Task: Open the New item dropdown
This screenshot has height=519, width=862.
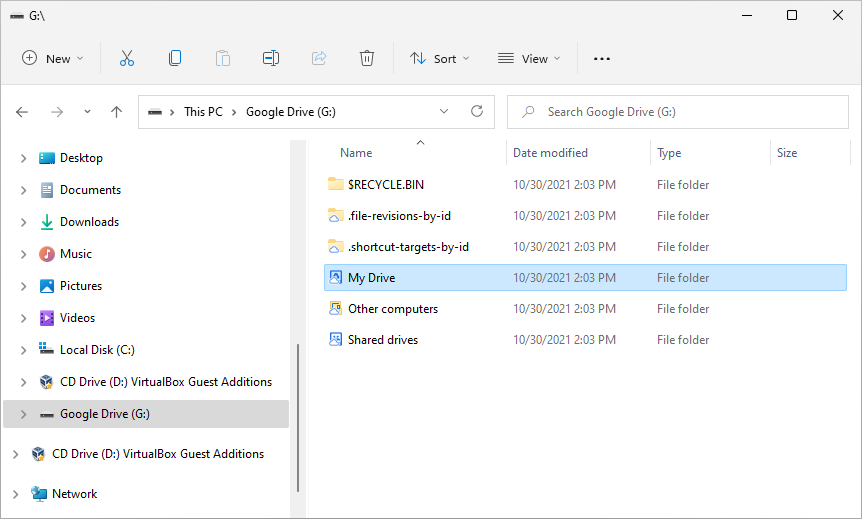Action: (x=53, y=58)
